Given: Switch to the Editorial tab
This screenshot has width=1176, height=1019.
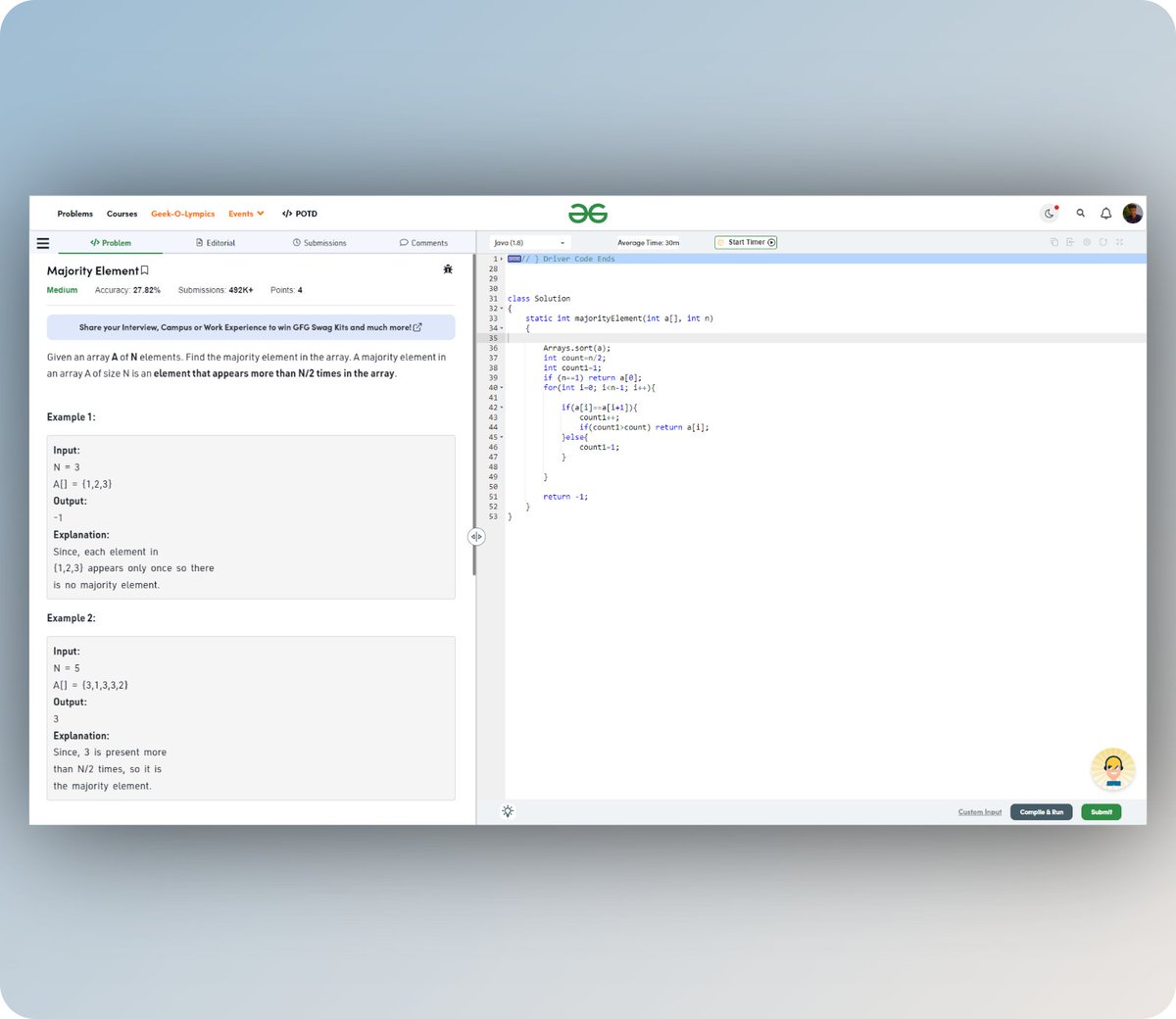Looking at the screenshot, I should click(216, 243).
